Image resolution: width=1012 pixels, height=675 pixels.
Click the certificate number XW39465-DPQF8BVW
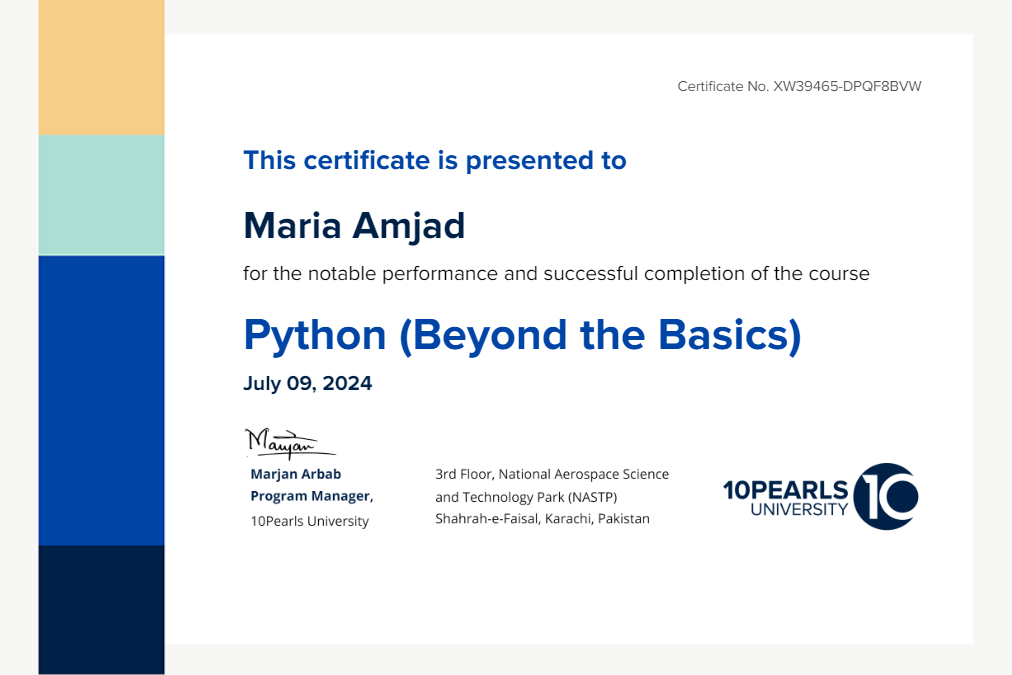[x=846, y=87]
